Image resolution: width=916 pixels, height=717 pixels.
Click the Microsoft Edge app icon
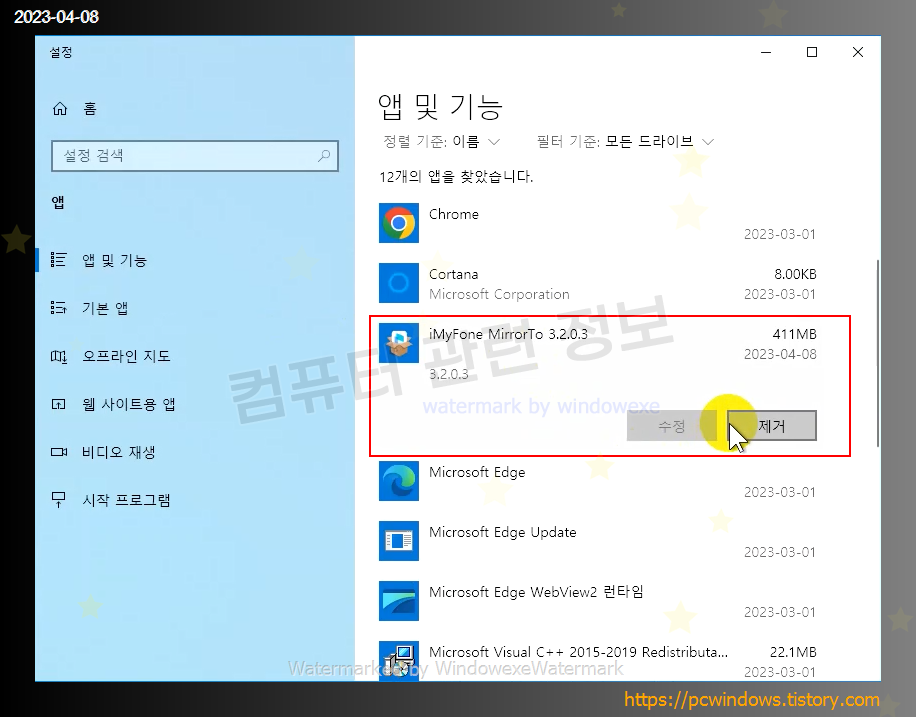click(398, 481)
